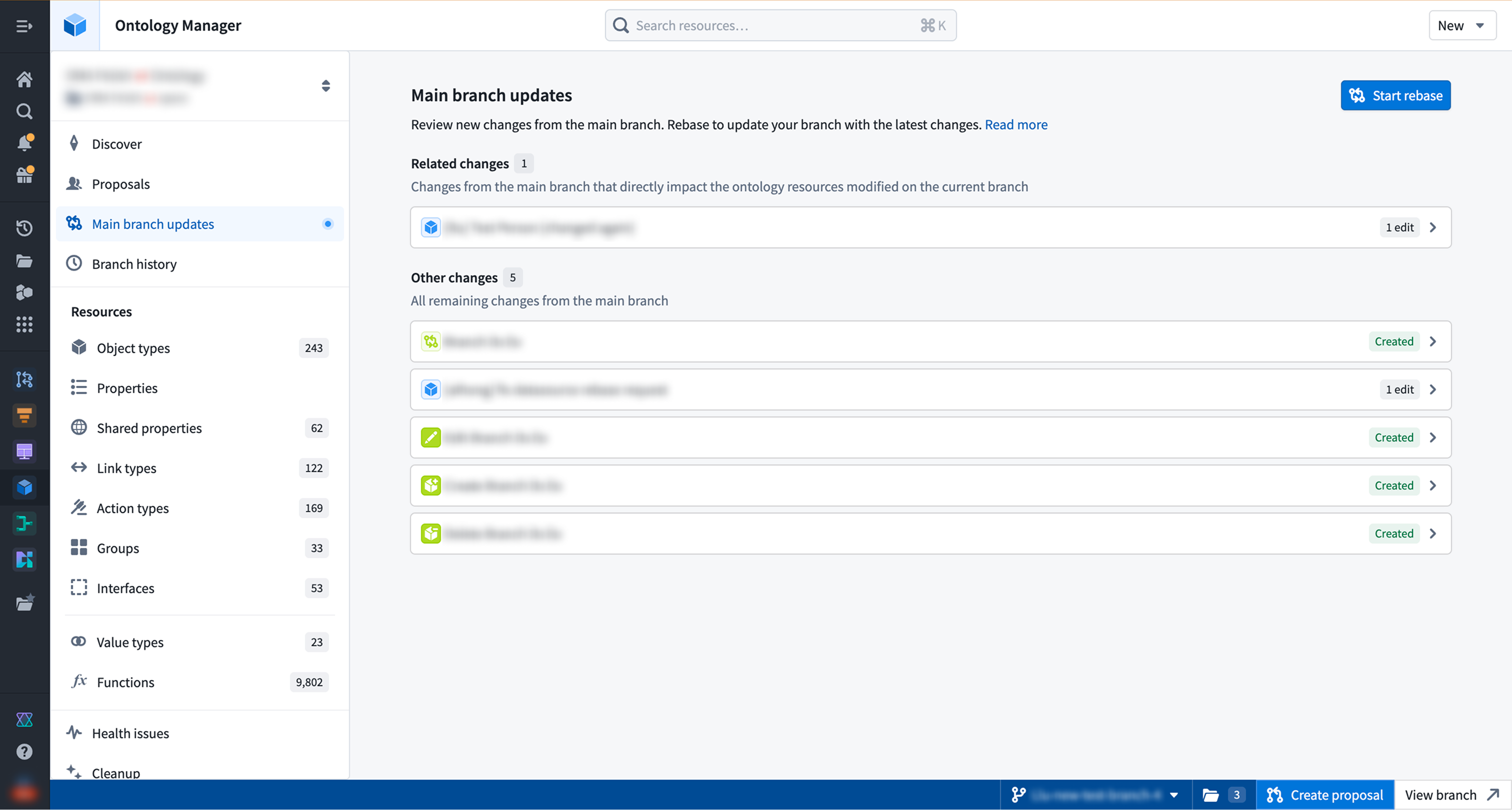Expand the left navigation menu icon
This screenshot has width=1512, height=810.
coord(24,26)
